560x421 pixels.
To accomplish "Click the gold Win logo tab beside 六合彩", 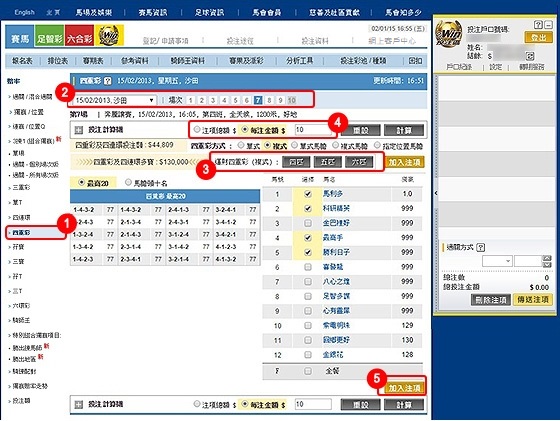I will [x=109, y=36].
